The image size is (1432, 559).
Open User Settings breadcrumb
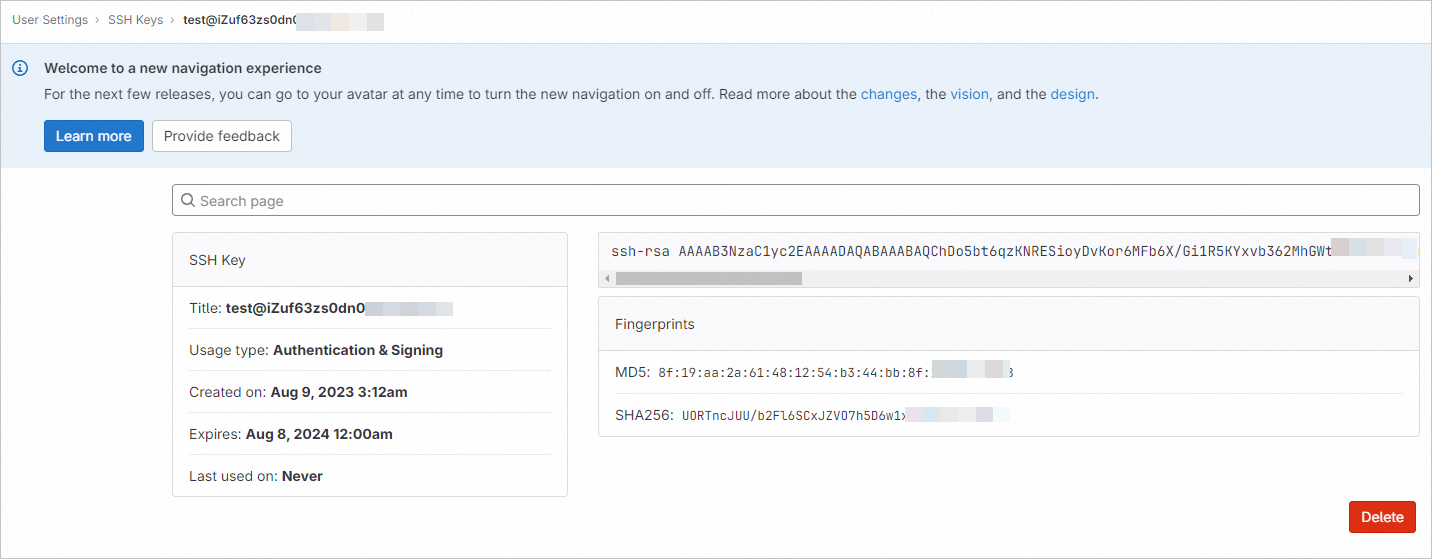coord(50,20)
